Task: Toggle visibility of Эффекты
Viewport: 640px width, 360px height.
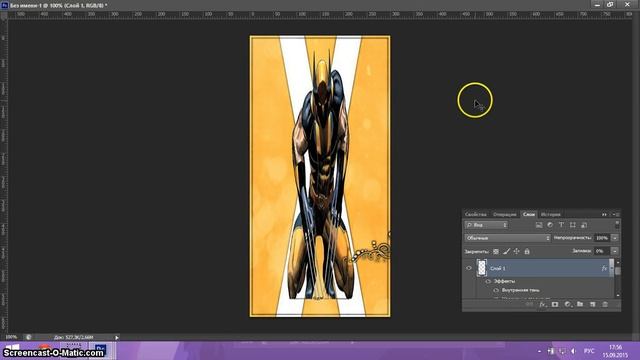Action: 488,281
